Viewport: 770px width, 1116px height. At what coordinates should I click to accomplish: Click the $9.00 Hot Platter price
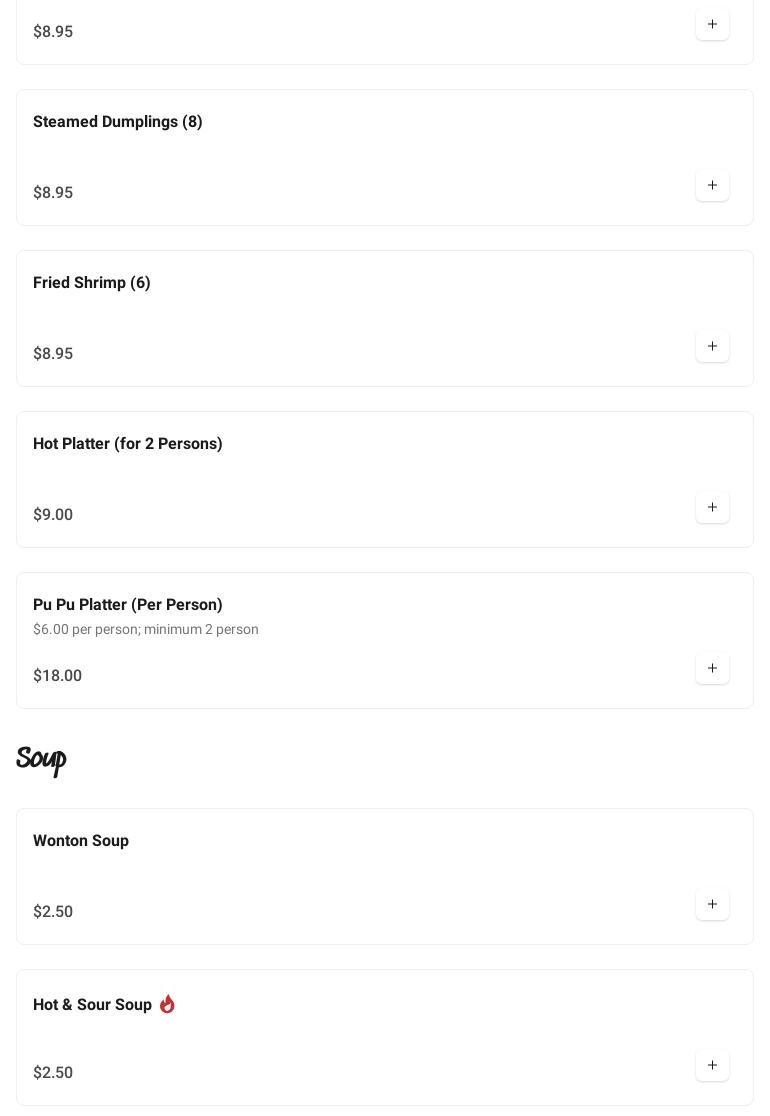coord(53,515)
